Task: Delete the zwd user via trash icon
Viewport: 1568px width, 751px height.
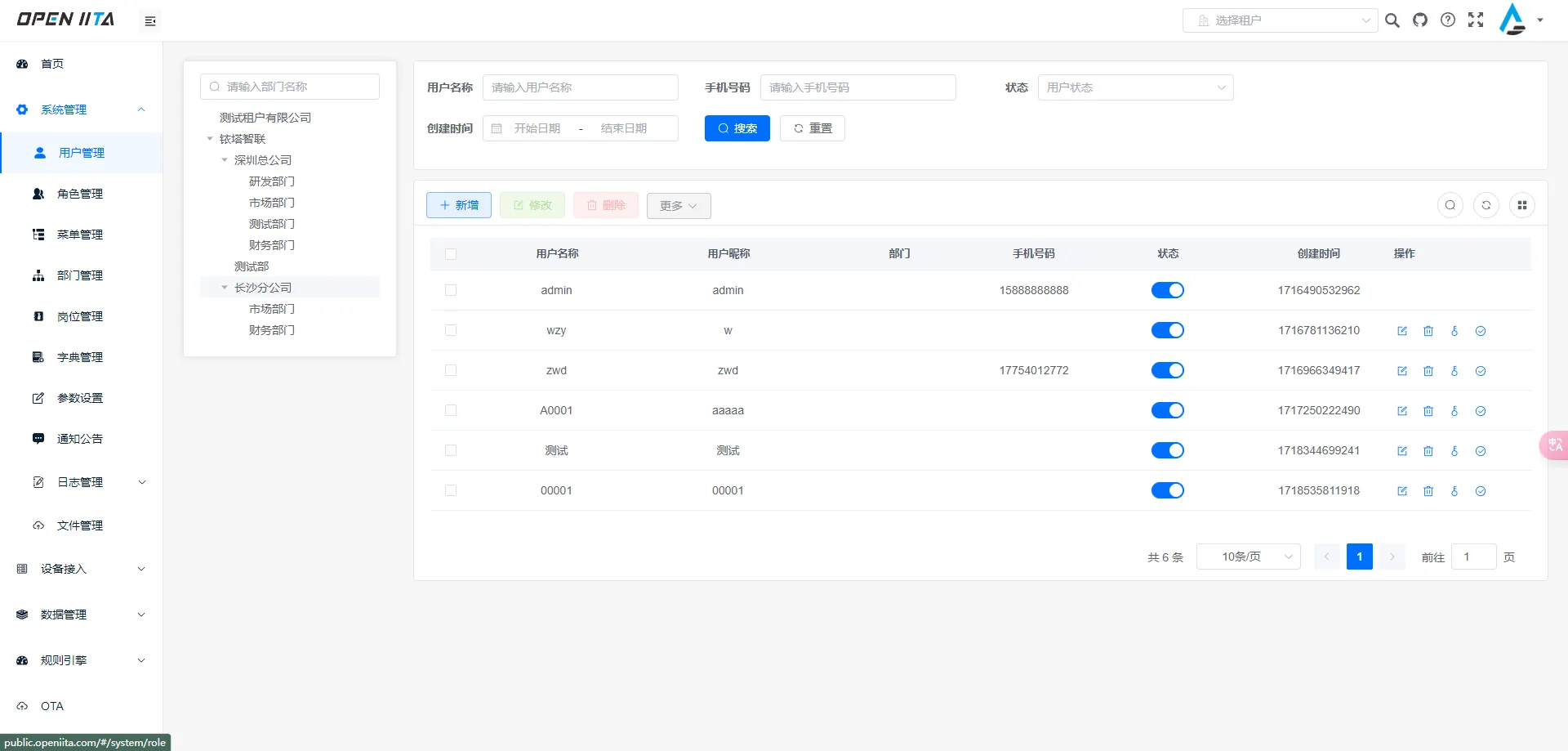Action: [1428, 371]
